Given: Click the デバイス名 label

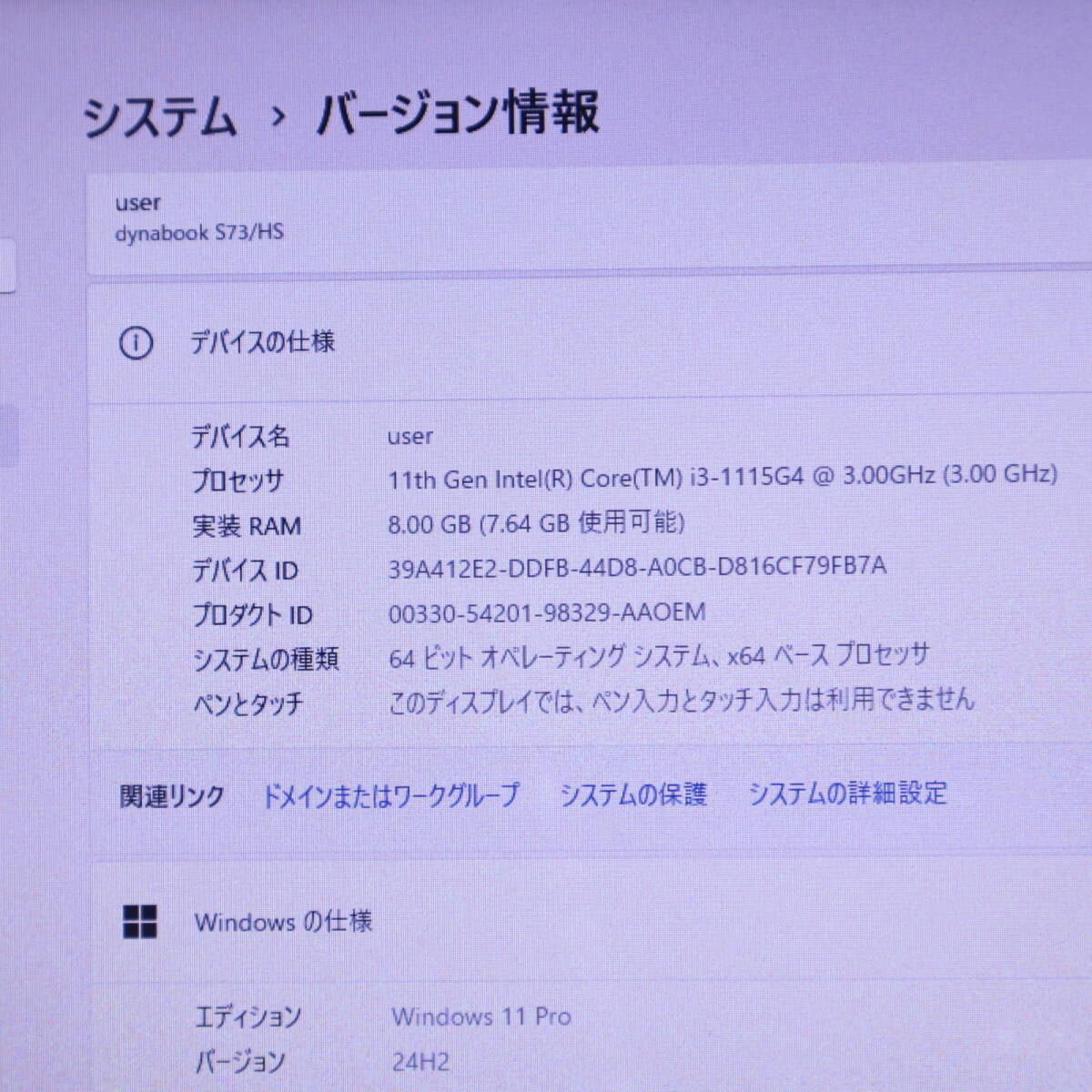Looking at the screenshot, I should point(240,437).
